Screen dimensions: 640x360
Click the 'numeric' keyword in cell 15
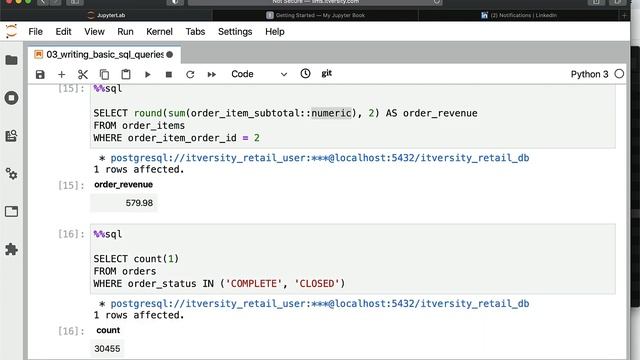tap(331, 113)
